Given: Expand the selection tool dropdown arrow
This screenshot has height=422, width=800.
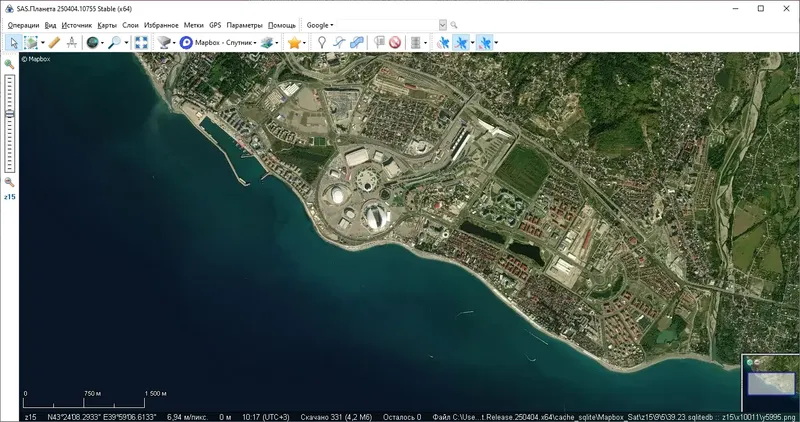Looking at the screenshot, I should point(42,43).
